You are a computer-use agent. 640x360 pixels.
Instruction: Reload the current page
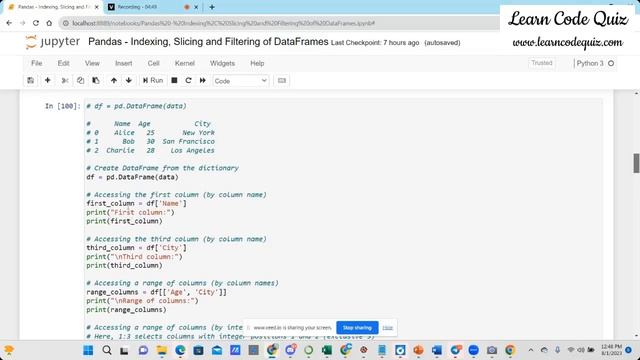(x=36, y=23)
